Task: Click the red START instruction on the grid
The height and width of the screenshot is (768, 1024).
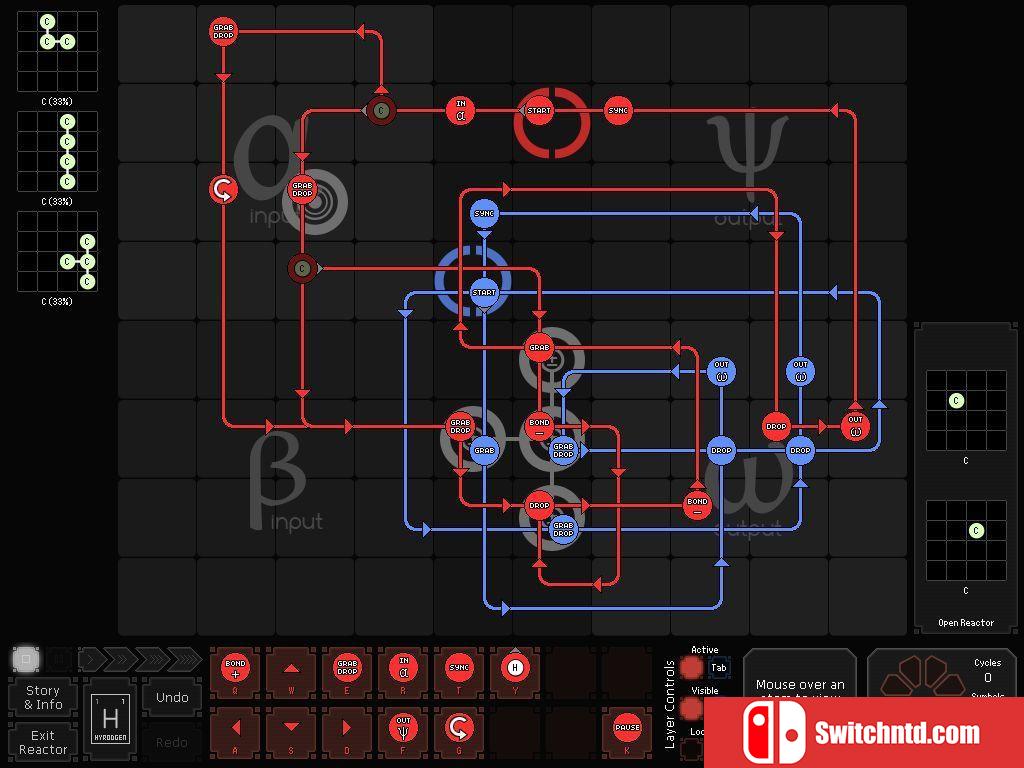Action: (539, 110)
